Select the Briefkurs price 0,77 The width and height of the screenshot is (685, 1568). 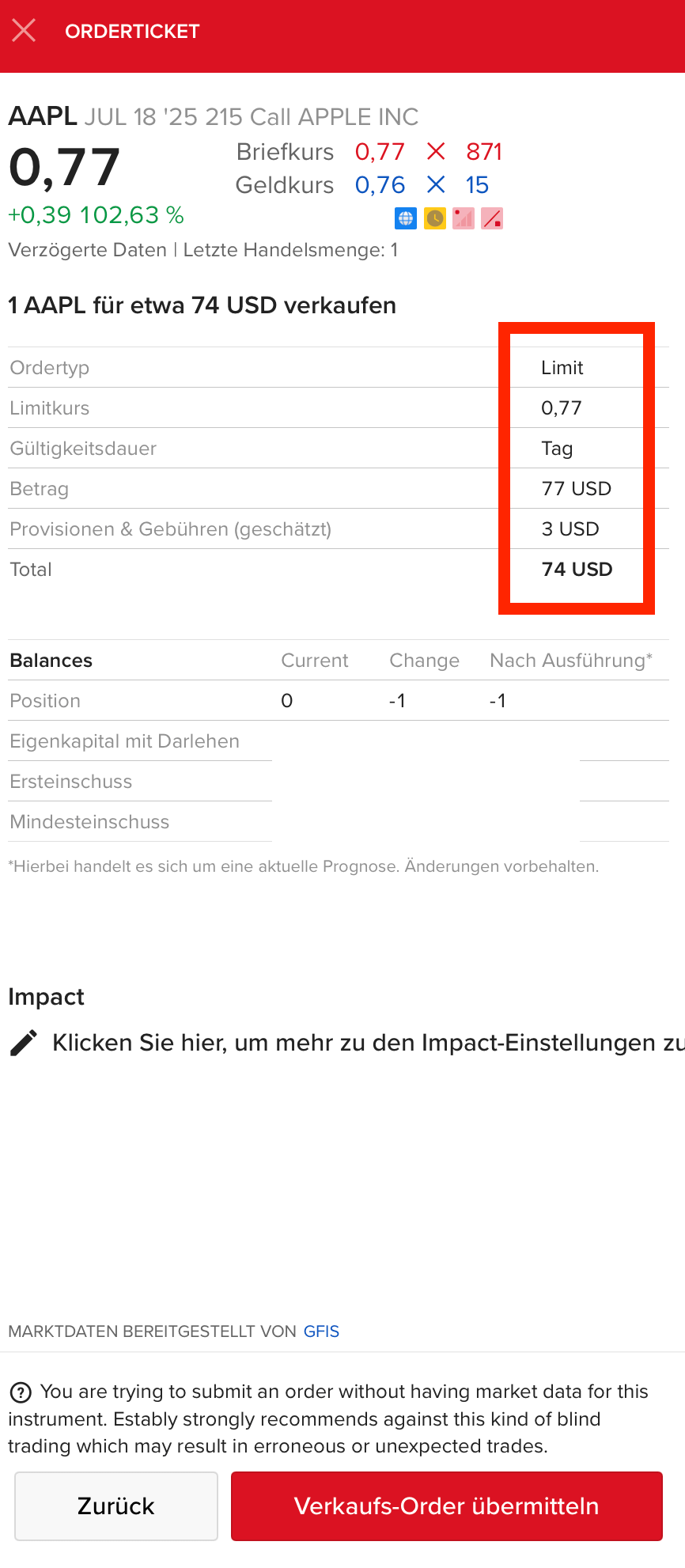(x=380, y=152)
